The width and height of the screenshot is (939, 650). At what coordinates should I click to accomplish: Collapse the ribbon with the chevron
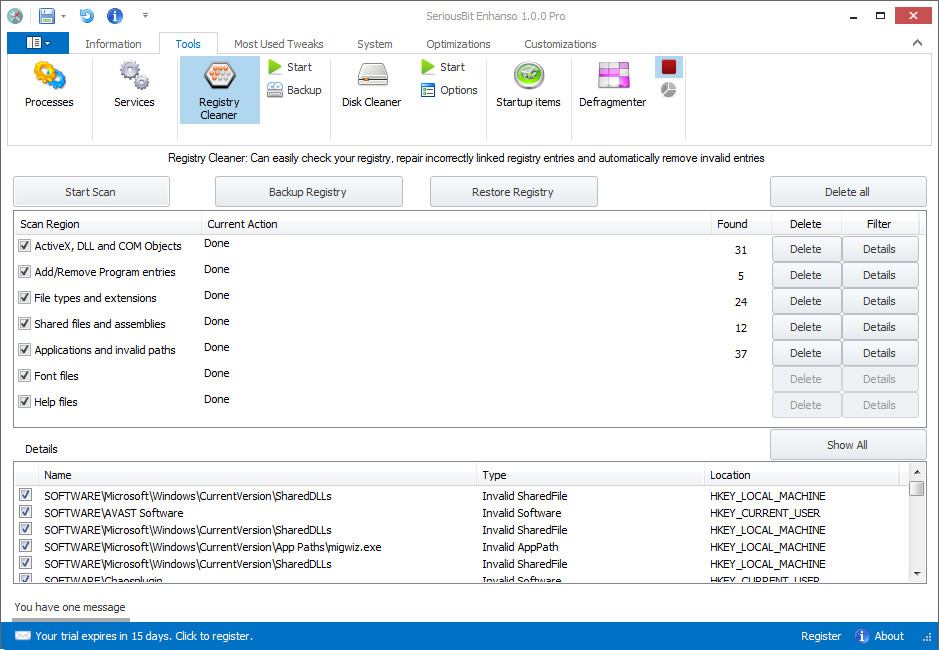click(917, 43)
